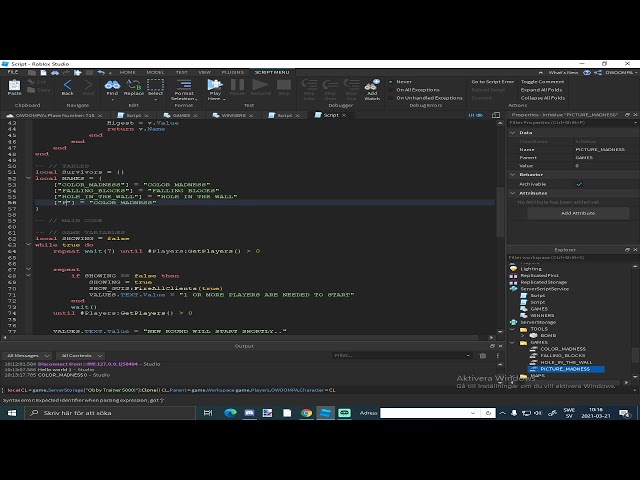Switch to the VIEW ribbon tab
Screen dimensions: 640x480
204,72
